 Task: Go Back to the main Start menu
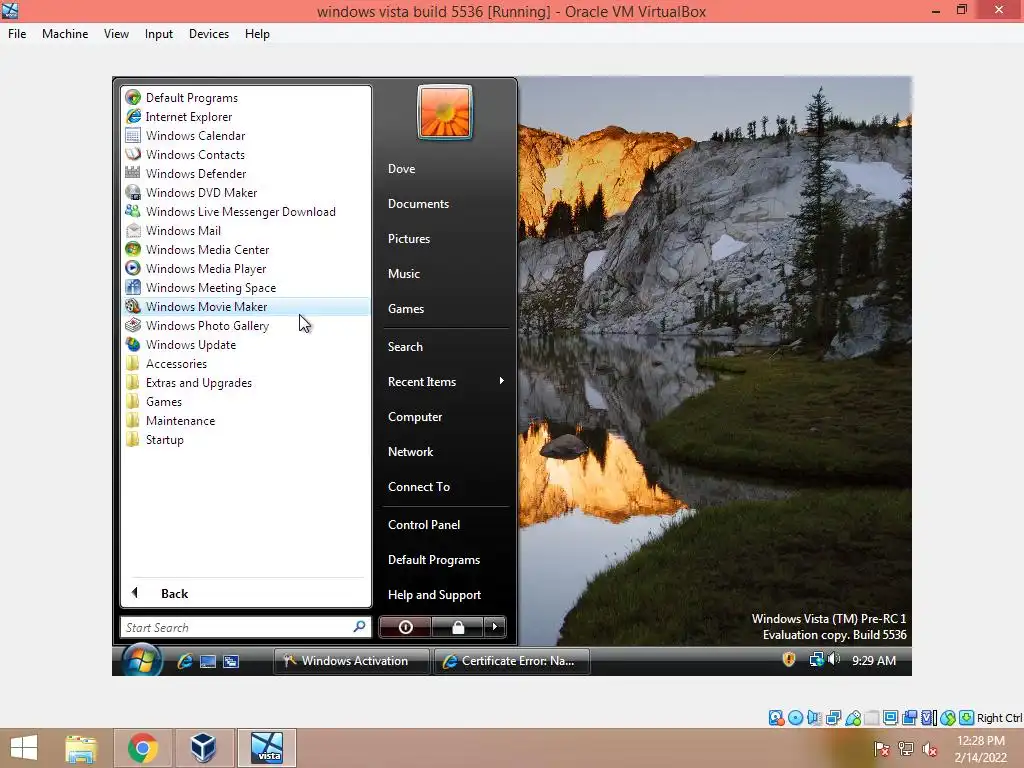(x=246, y=593)
